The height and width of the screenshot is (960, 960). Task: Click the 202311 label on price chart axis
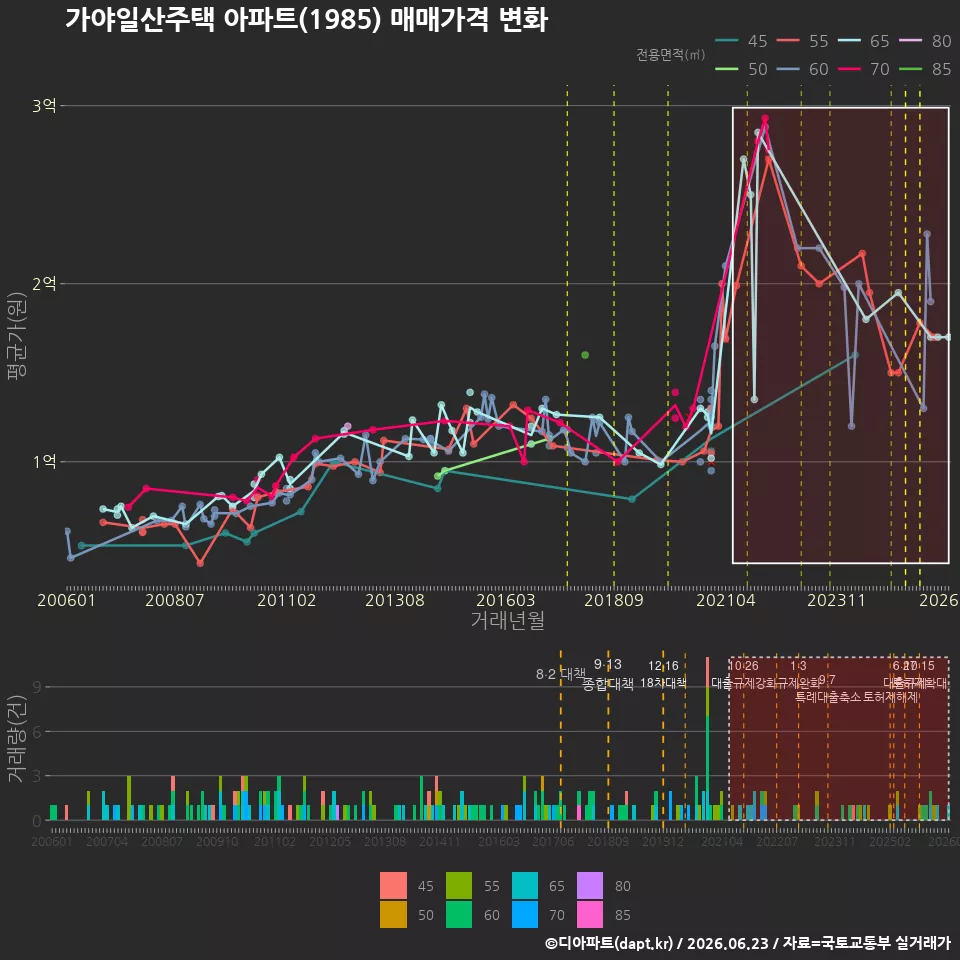pos(836,600)
